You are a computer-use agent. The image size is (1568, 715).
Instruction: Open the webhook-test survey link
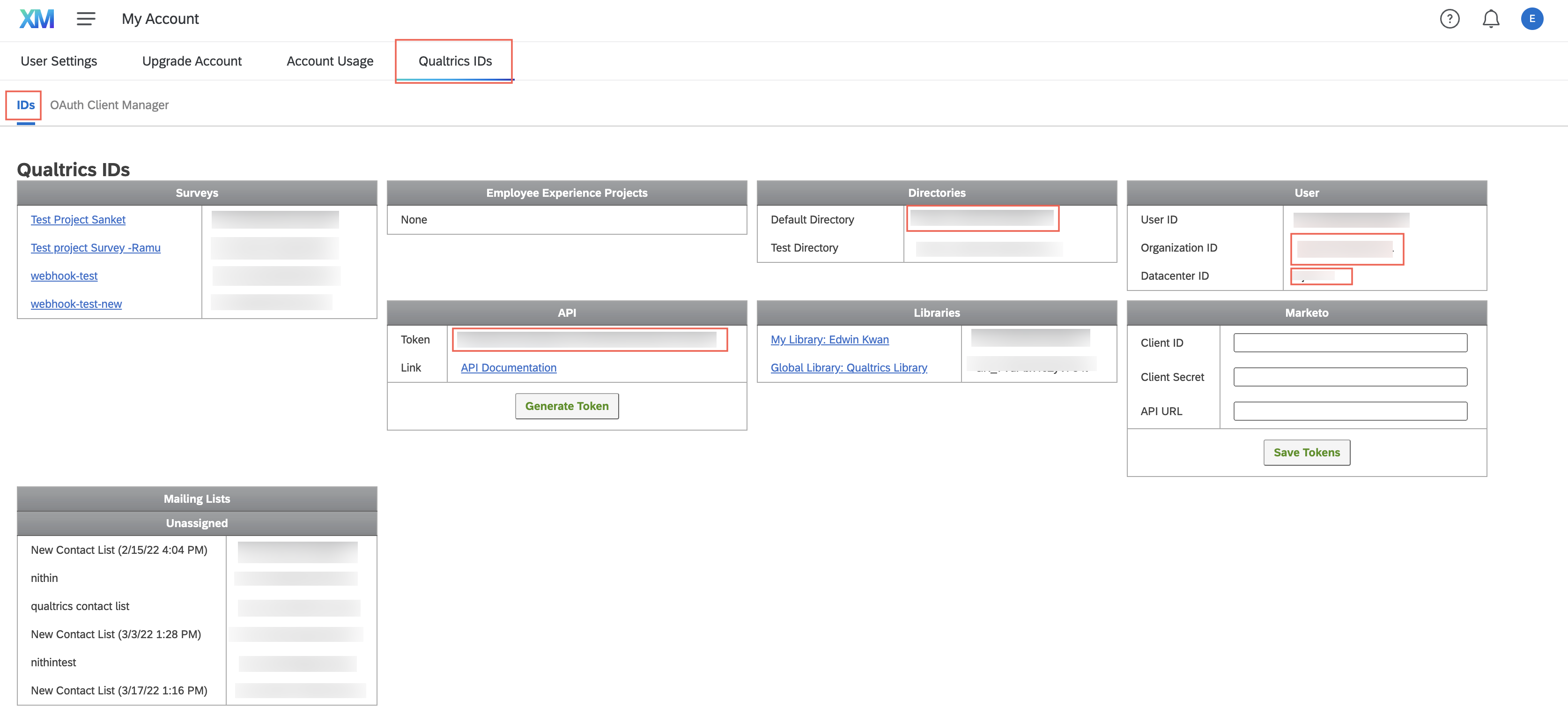(64, 276)
